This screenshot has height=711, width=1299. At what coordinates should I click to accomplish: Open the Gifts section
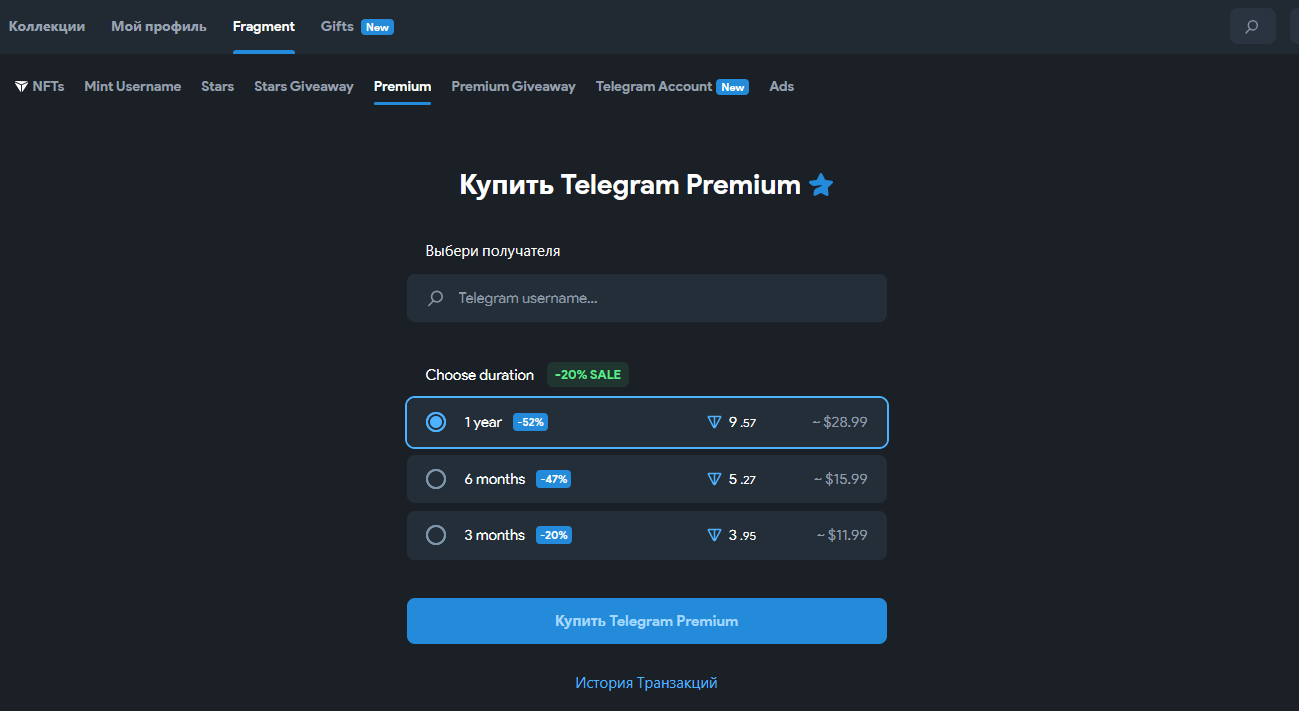pos(337,26)
